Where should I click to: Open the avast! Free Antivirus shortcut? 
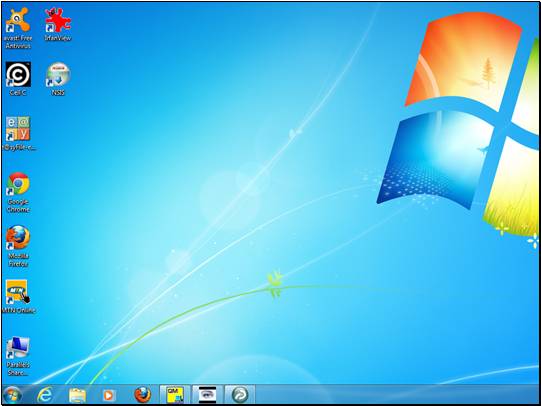click(18, 29)
